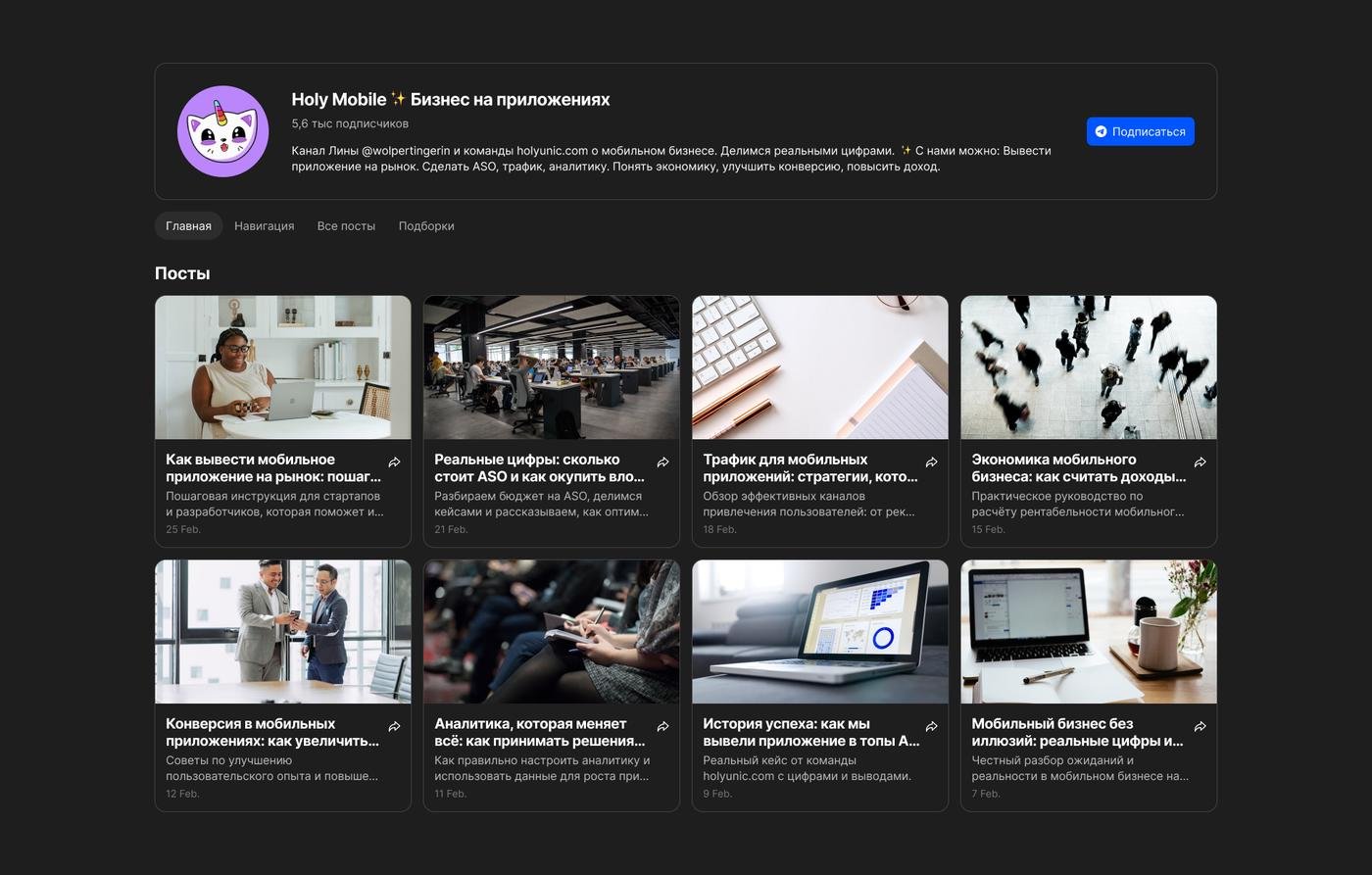Share the 'Аналитика, которая меняет всё' post
Screen dimensions: 1372x875
click(x=662, y=726)
